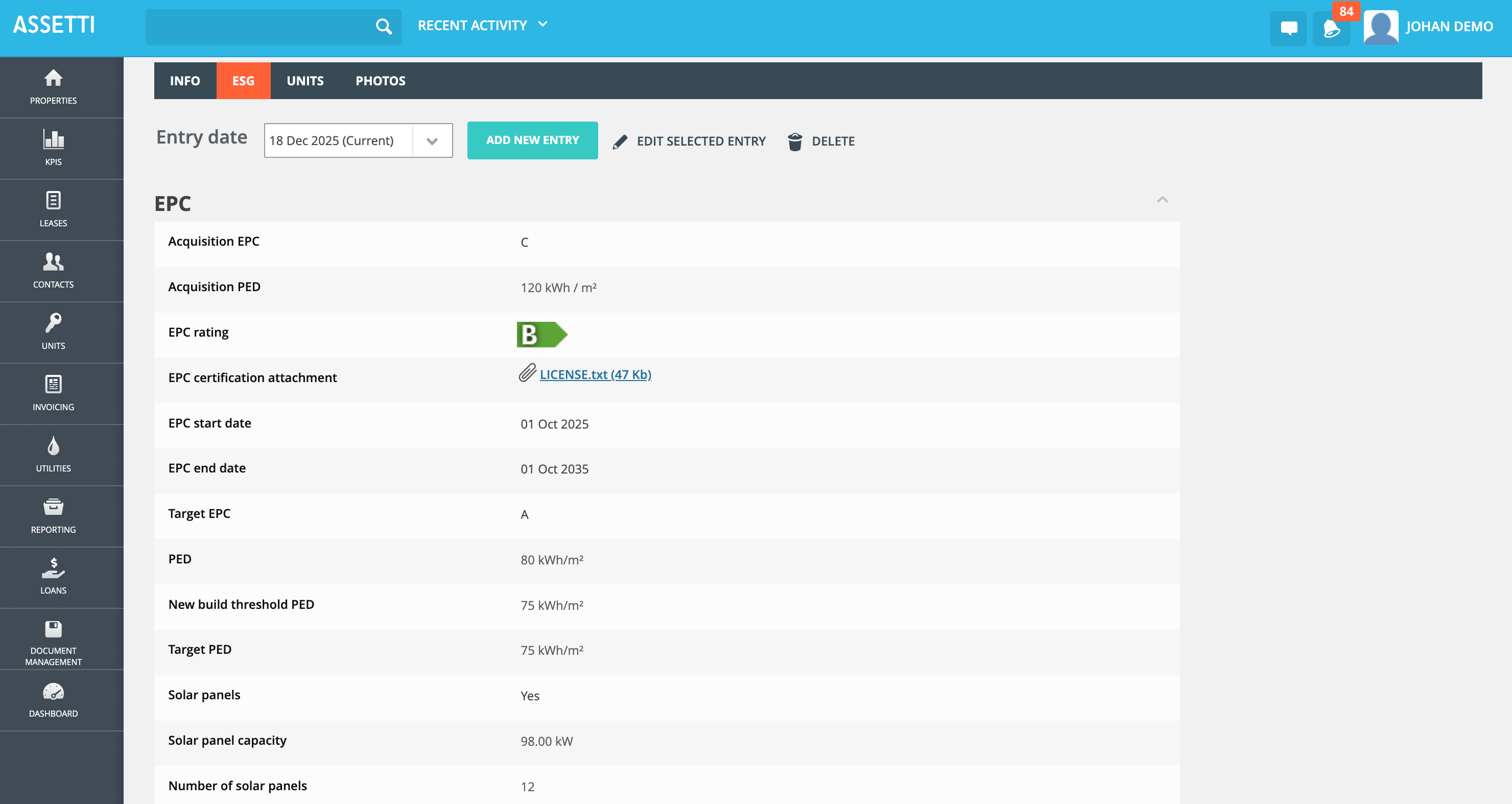This screenshot has width=1512, height=804.
Task: Click the Add New Entry button
Action: click(532, 140)
